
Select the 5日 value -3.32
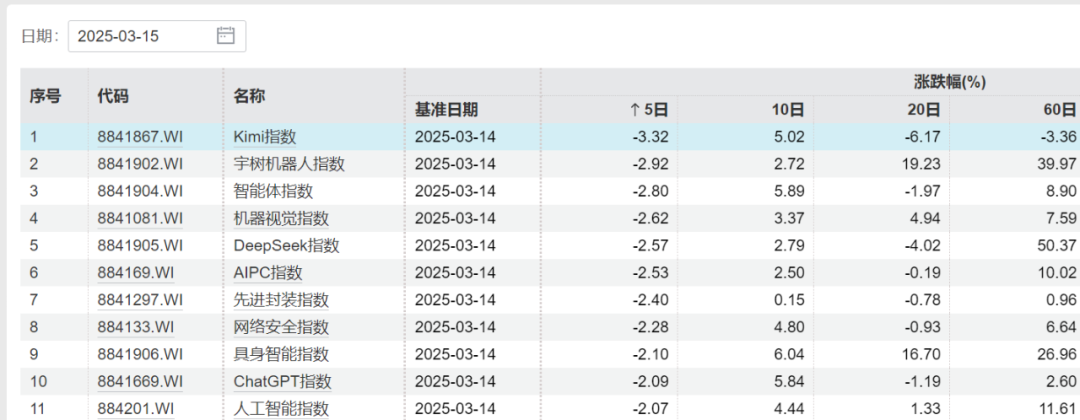coord(651,137)
